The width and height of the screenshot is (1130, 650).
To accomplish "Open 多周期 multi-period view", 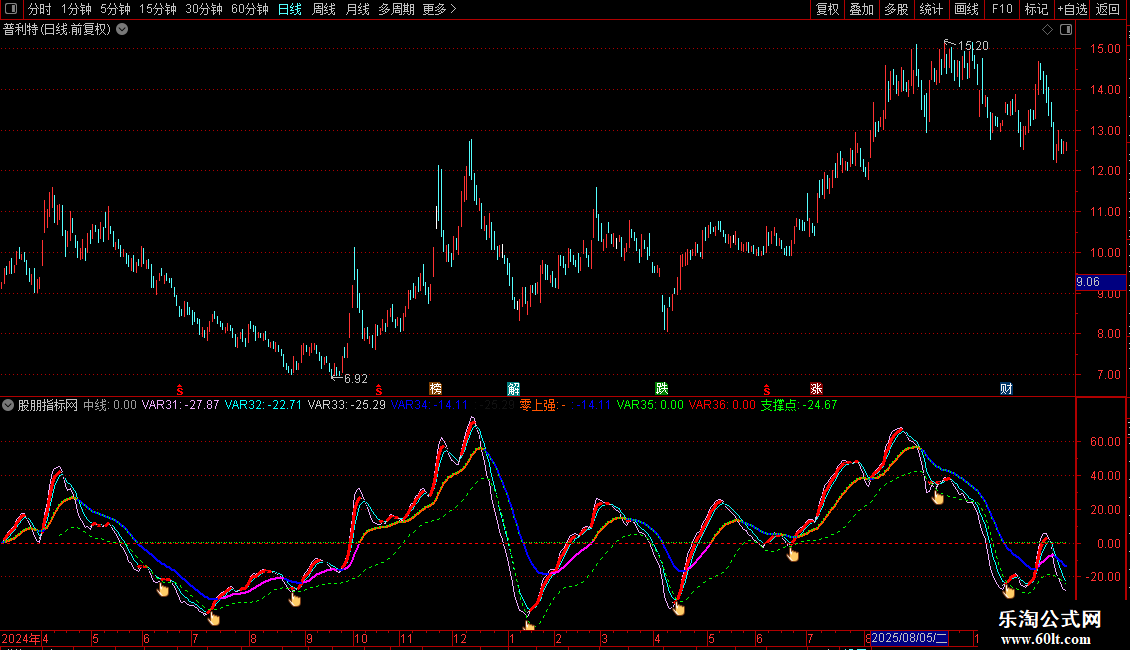I will pyautogui.click(x=396, y=9).
